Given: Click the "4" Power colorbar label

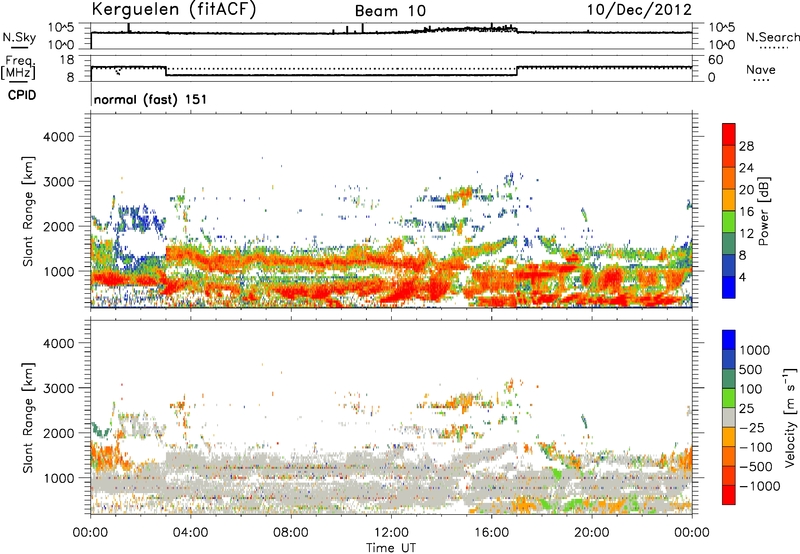Looking at the screenshot, I should click(x=742, y=277).
